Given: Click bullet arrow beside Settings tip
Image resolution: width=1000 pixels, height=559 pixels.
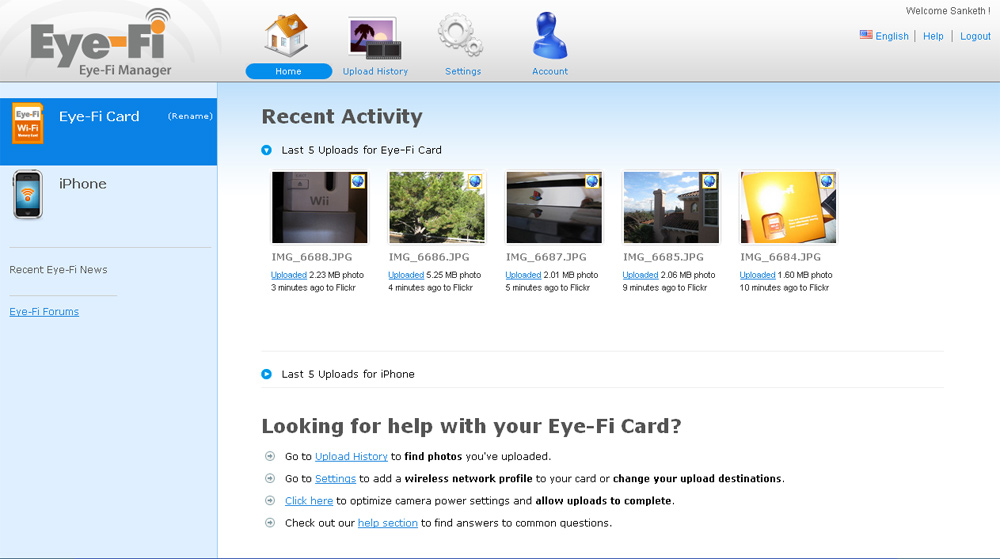Looking at the screenshot, I should [x=270, y=478].
